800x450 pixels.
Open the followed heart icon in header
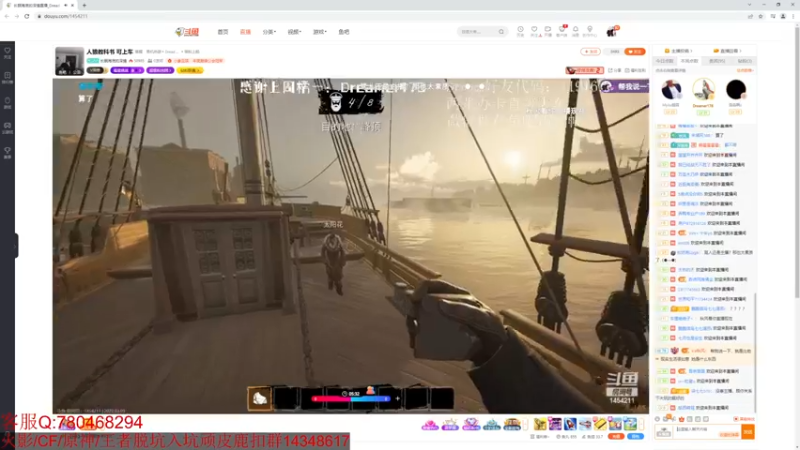point(534,31)
